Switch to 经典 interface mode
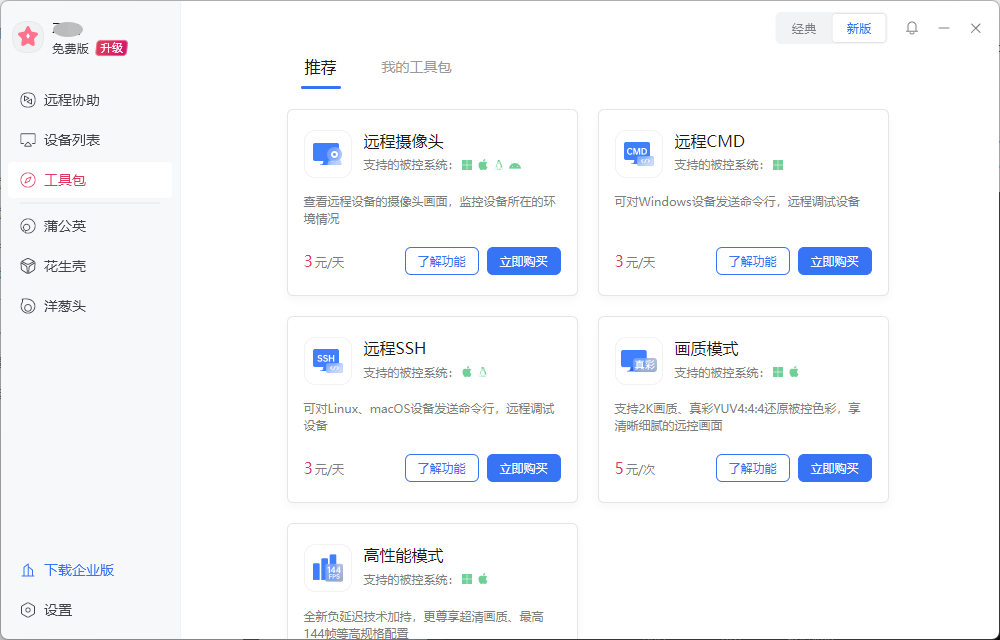 tap(803, 28)
